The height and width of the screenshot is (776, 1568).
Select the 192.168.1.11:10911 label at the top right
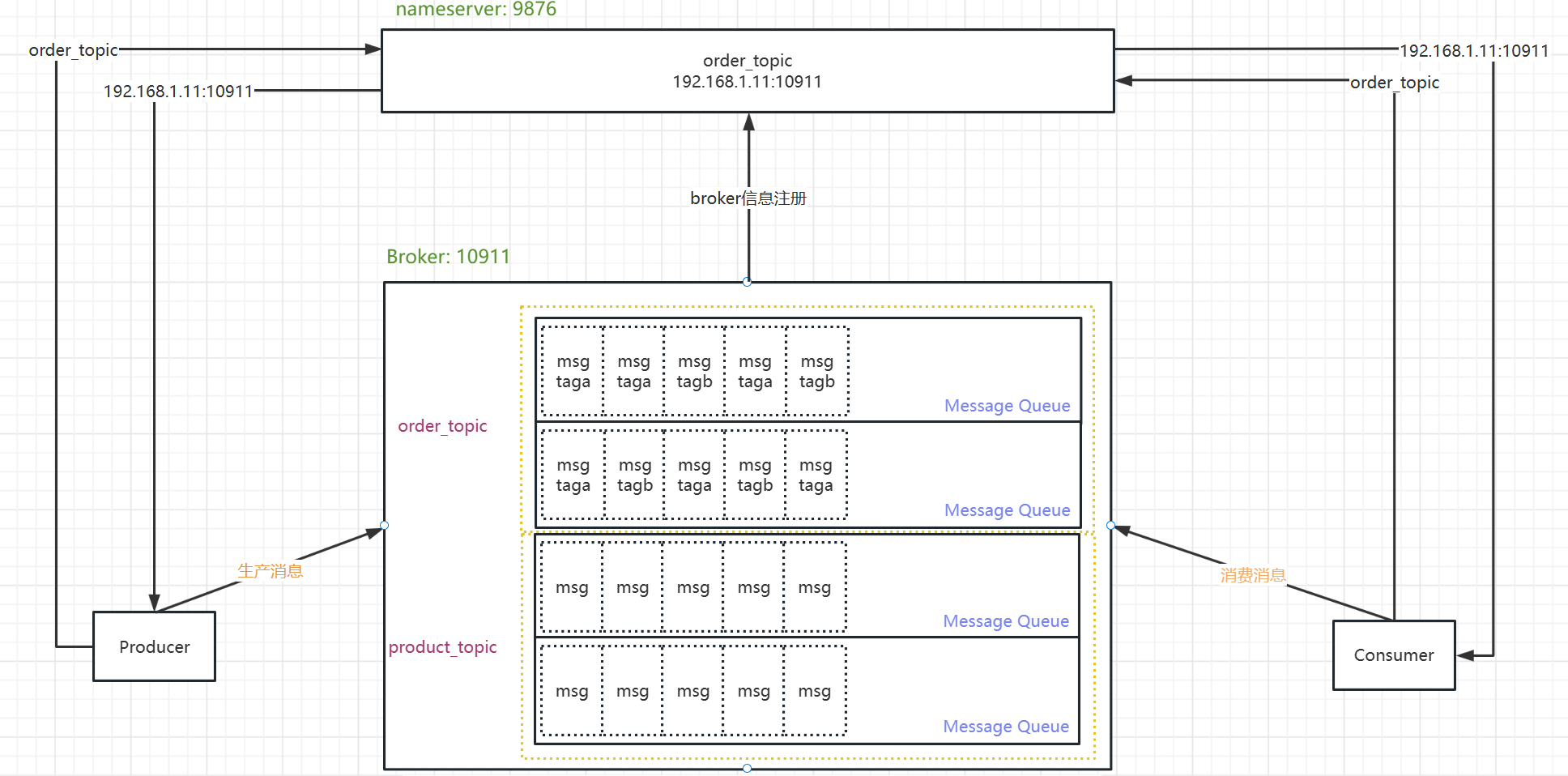pos(1474,51)
